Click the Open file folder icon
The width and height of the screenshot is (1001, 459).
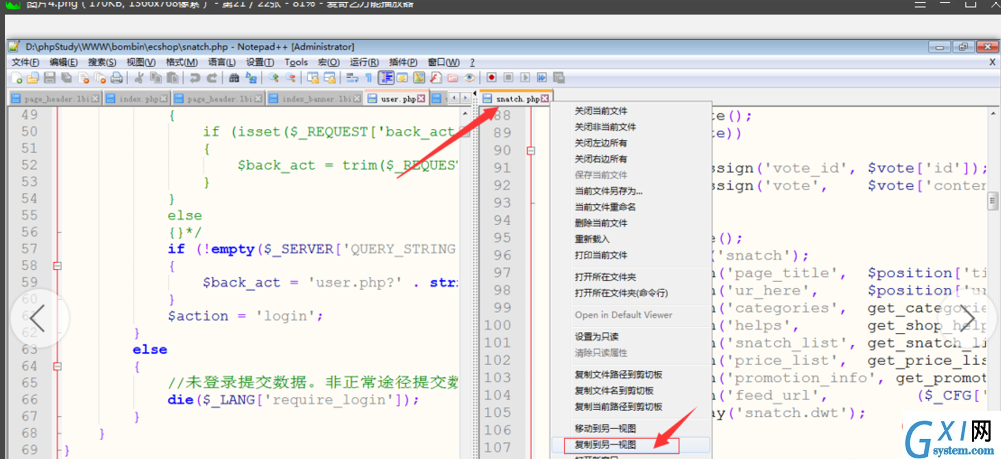pyautogui.click(x=33, y=78)
